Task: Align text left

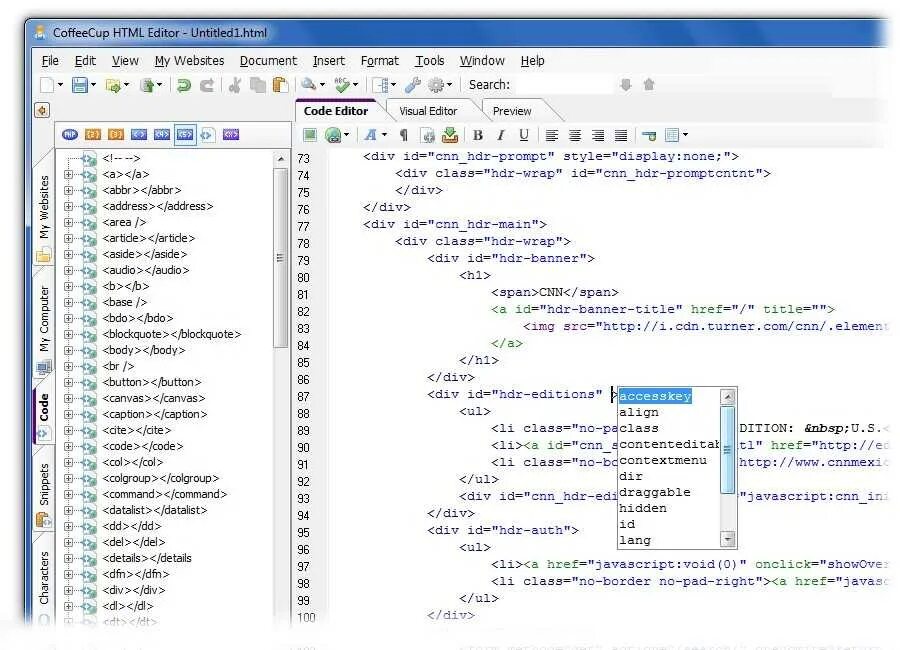Action: pyautogui.click(x=552, y=136)
